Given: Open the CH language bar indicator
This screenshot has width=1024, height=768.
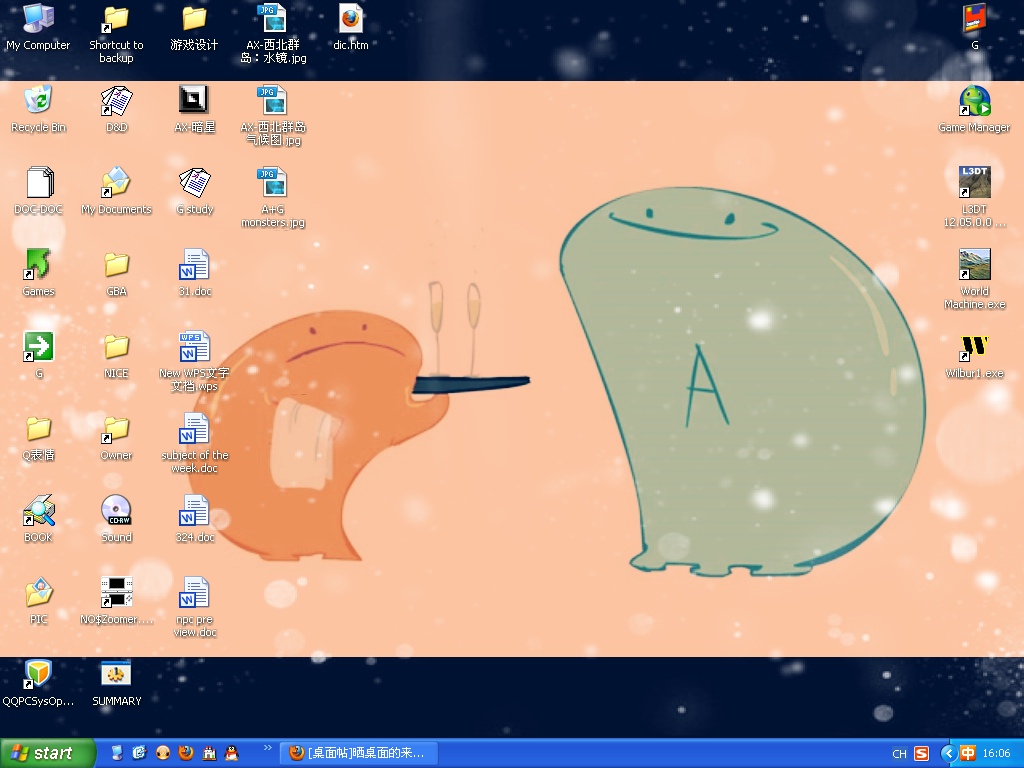Looking at the screenshot, I should point(899,754).
